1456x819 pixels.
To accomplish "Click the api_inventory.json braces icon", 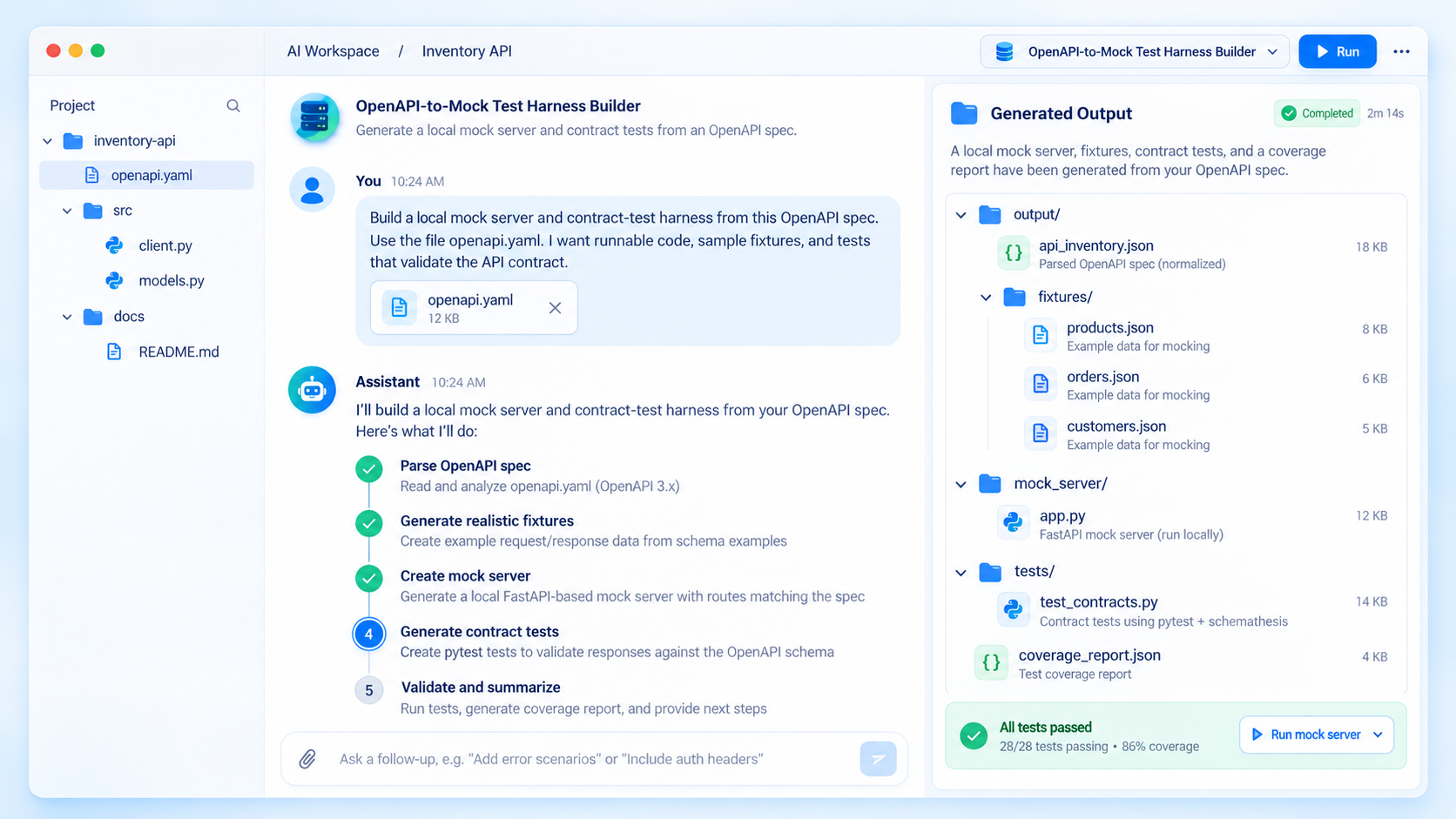I will point(1013,253).
